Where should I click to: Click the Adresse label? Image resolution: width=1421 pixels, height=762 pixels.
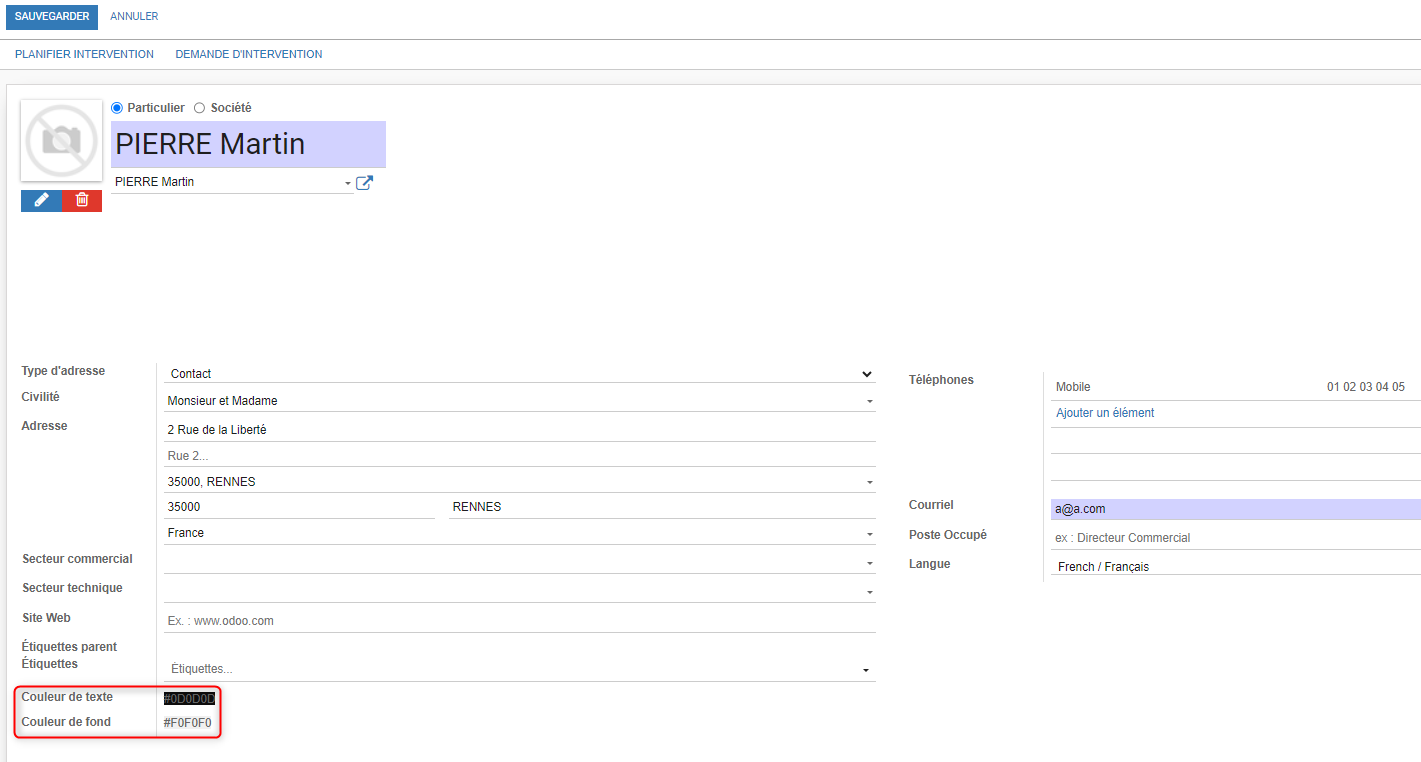coord(44,426)
